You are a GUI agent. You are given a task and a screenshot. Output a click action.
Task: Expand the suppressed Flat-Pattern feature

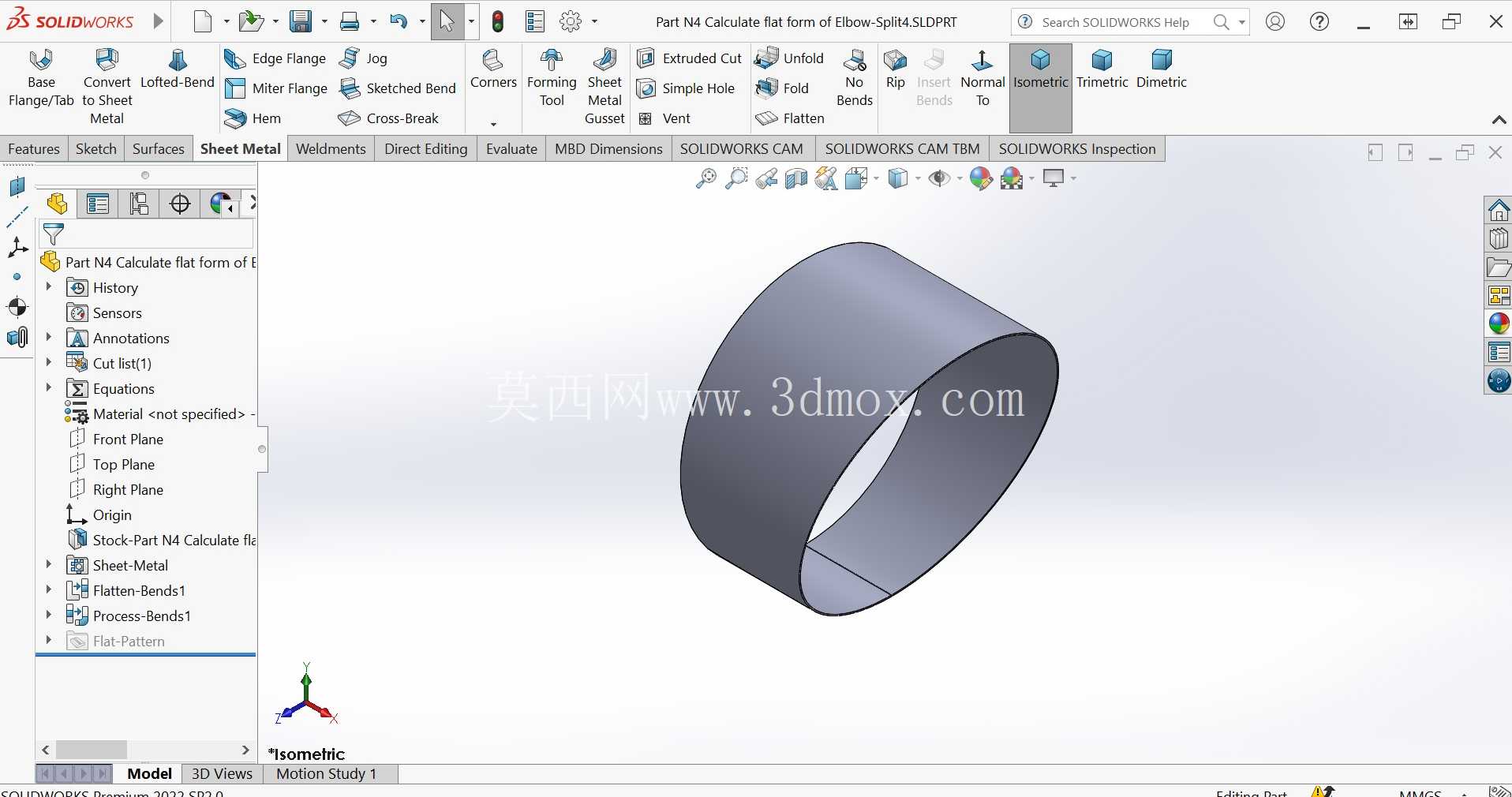tap(49, 641)
